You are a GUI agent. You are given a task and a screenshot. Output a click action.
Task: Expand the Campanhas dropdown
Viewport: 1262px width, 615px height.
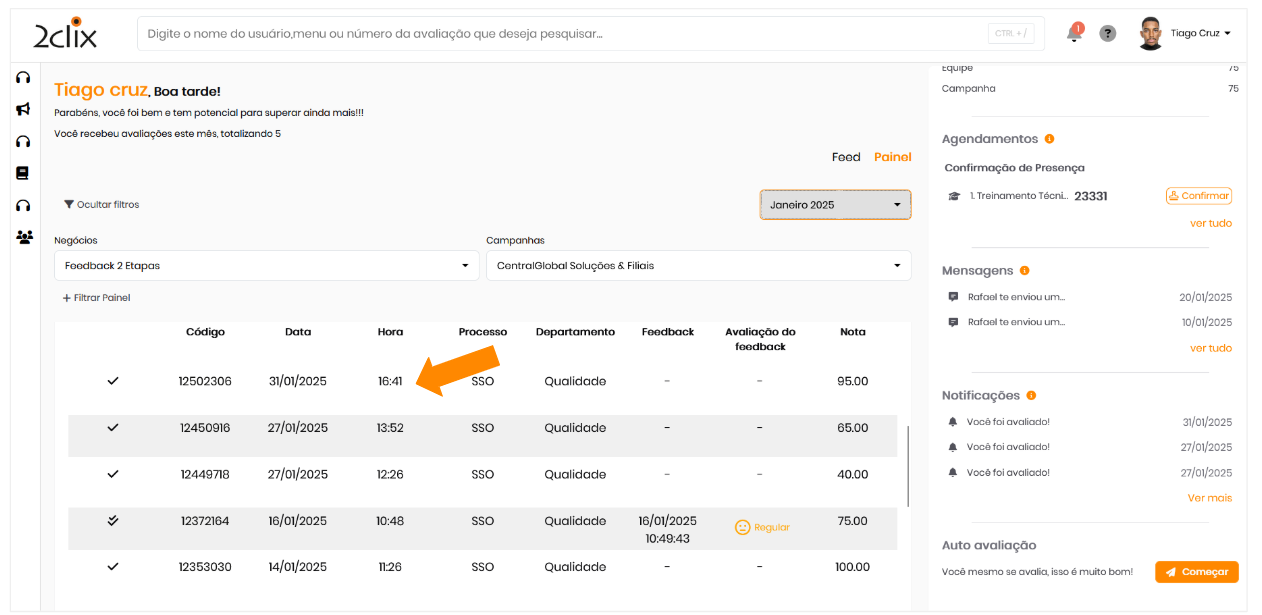pos(698,266)
